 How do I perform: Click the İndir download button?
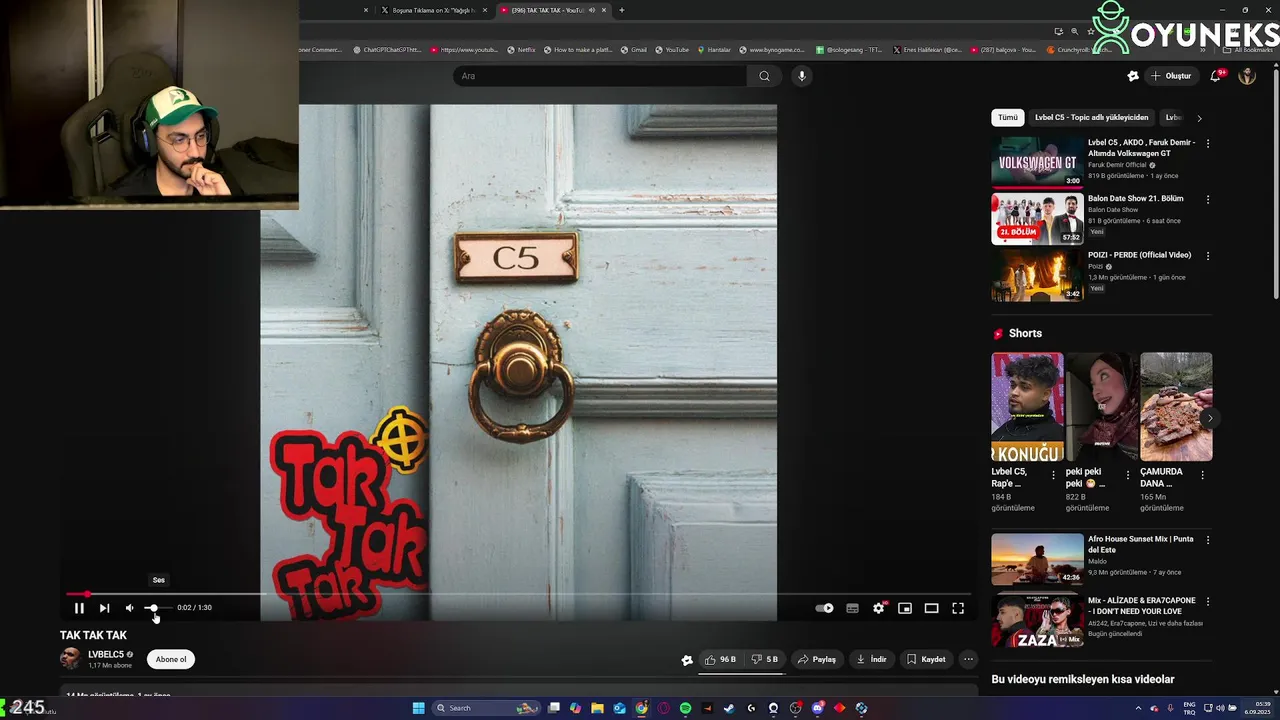point(872,660)
